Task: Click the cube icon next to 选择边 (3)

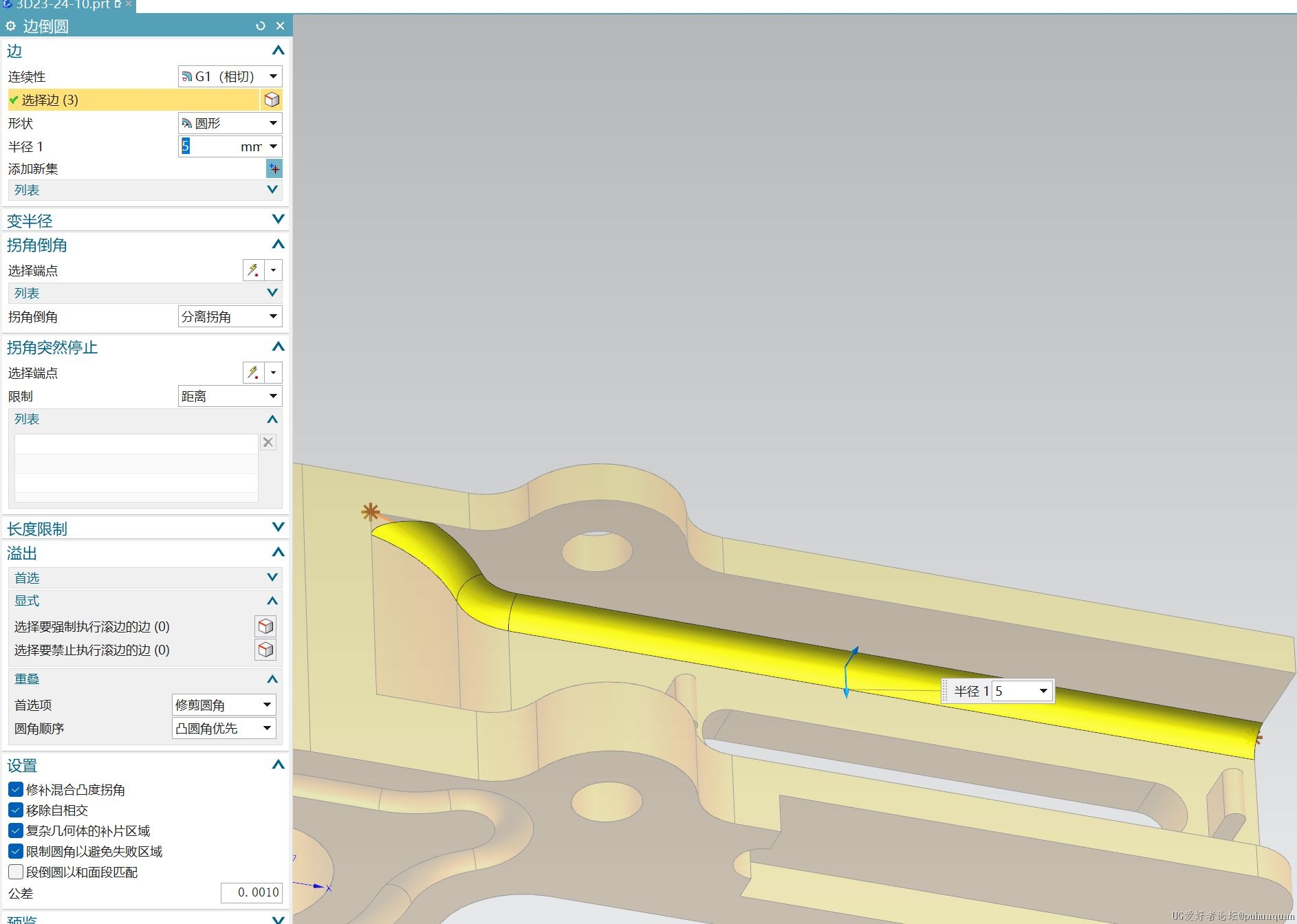Action: click(272, 100)
